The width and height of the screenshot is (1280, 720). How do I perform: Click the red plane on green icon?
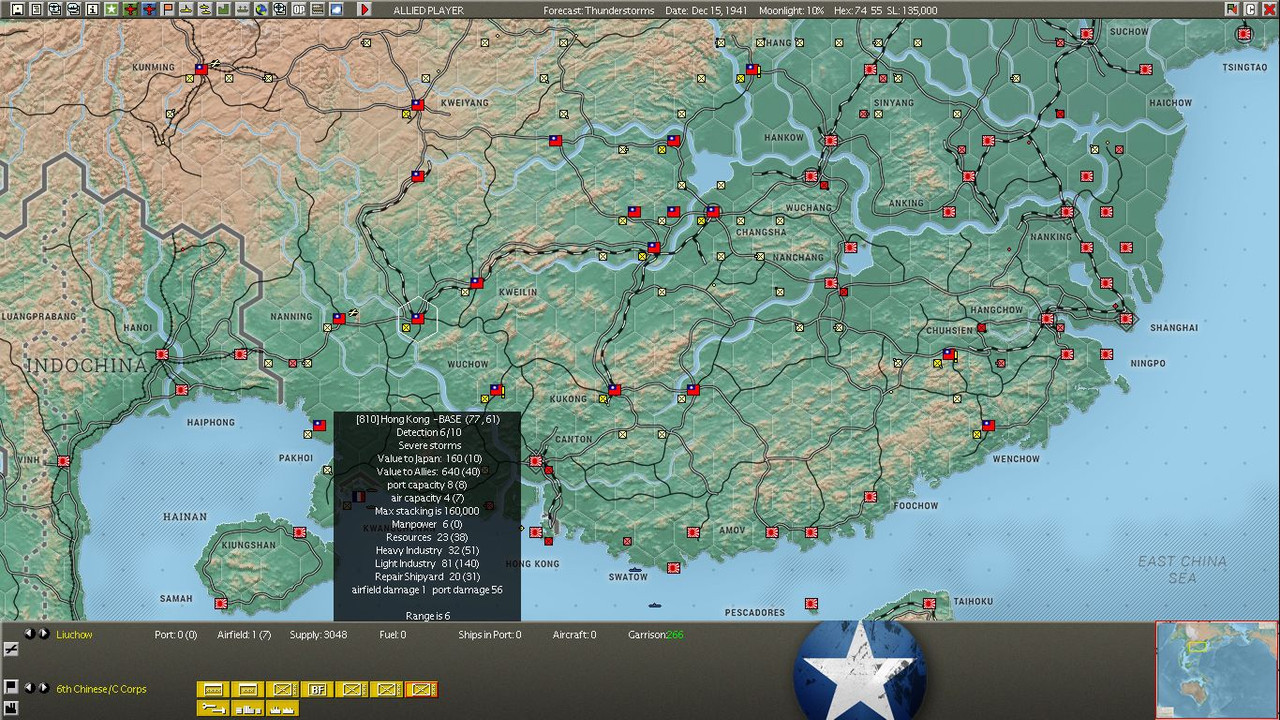130,9
